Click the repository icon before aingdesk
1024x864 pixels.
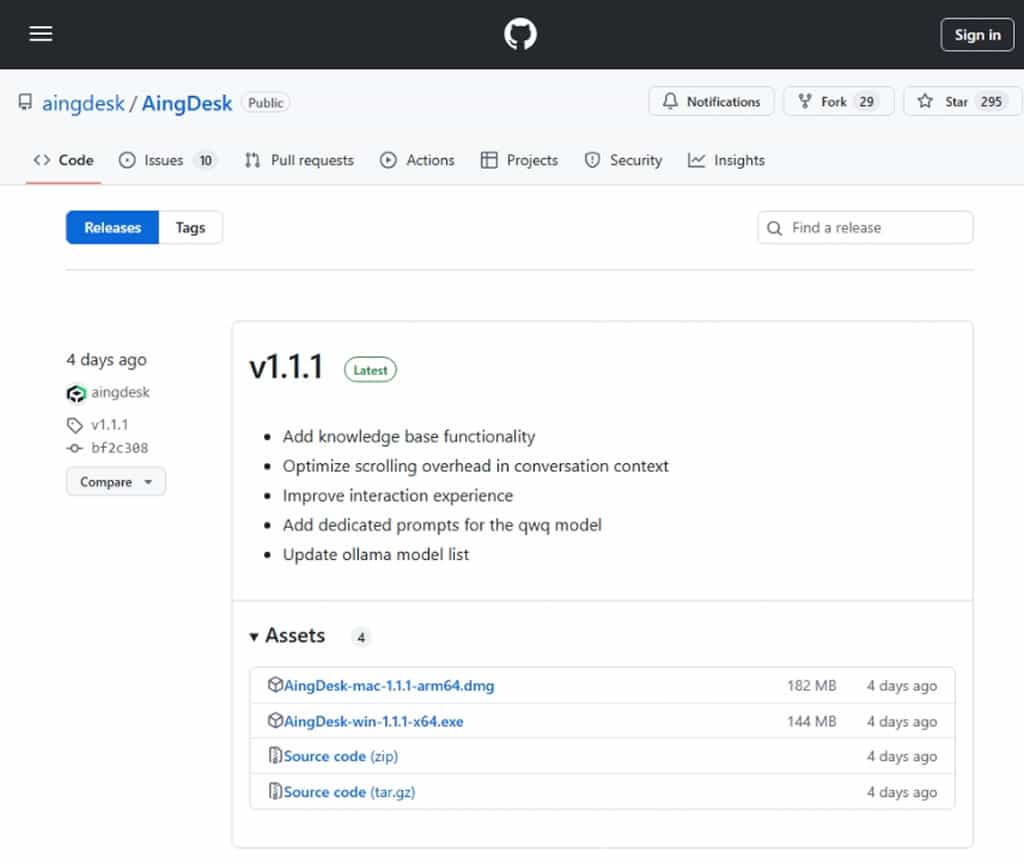[25, 102]
